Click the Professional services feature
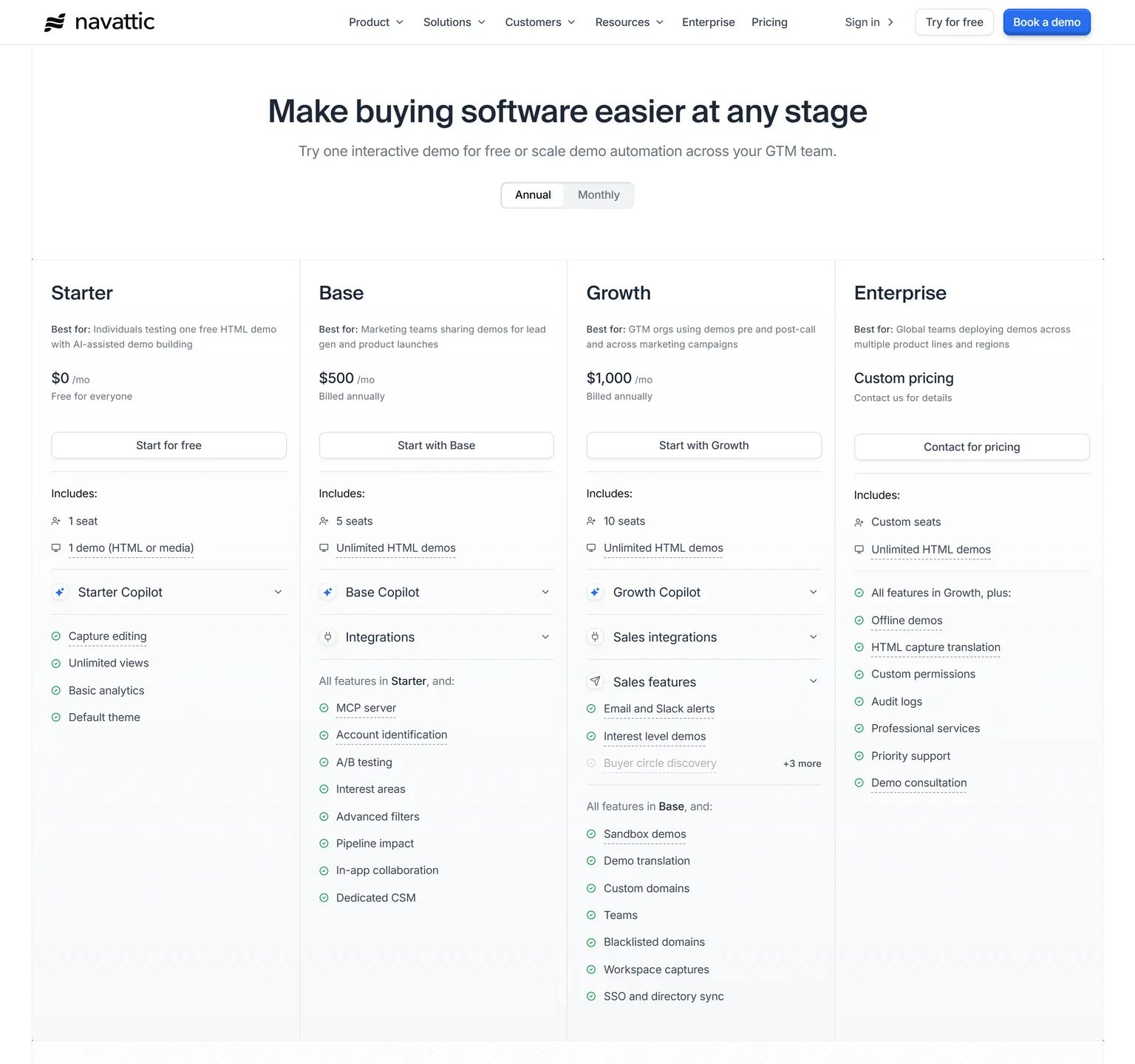 pos(925,729)
